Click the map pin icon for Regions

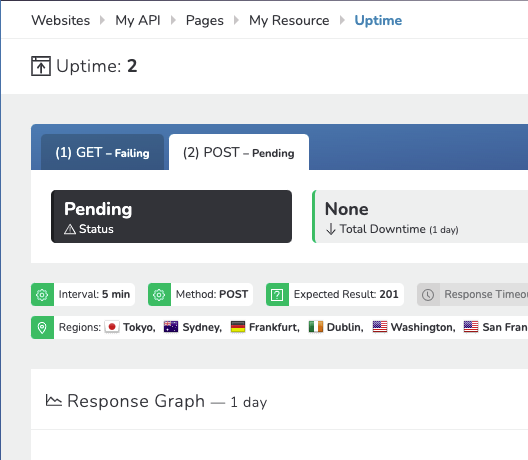(x=42, y=327)
